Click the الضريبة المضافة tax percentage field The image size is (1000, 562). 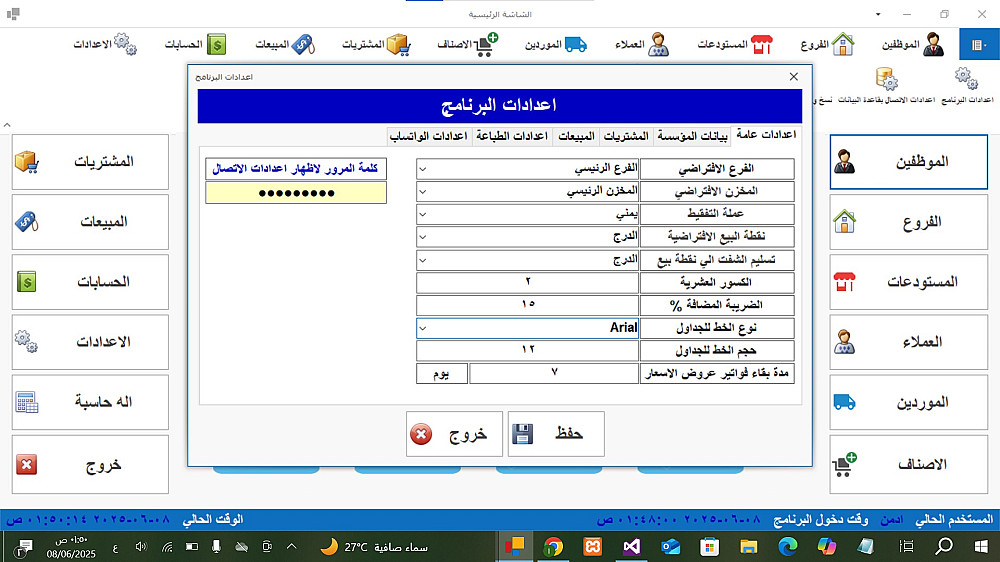[527, 305]
